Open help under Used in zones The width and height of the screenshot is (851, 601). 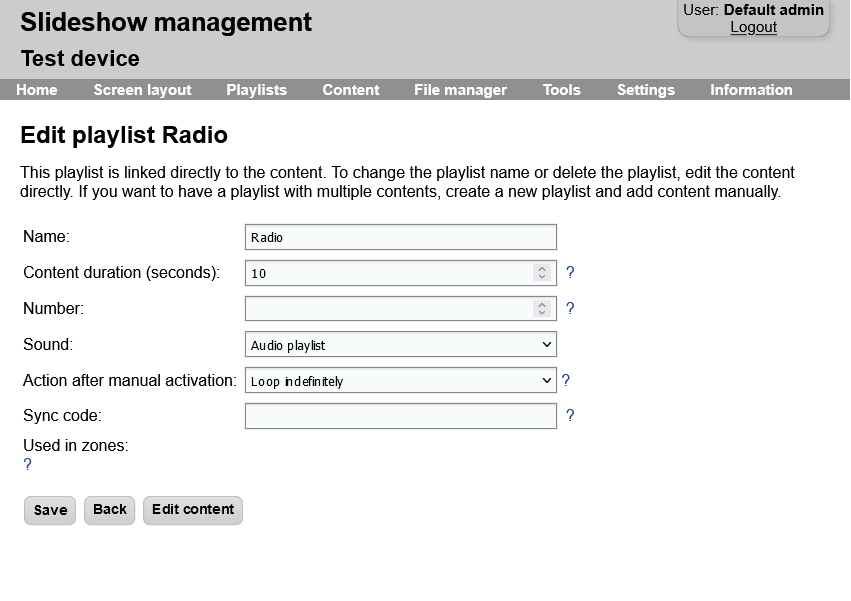(x=27, y=465)
